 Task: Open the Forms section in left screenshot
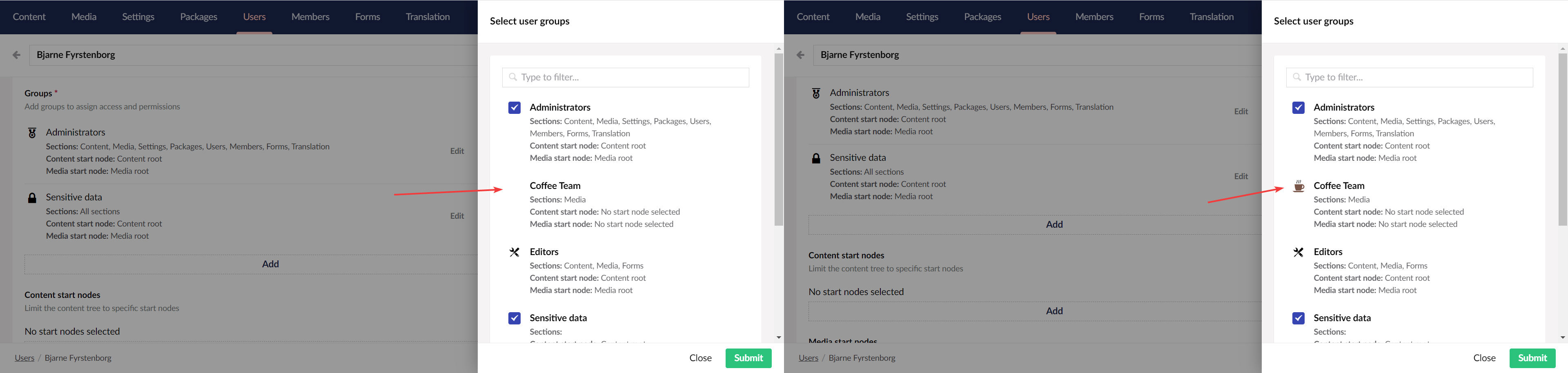[367, 17]
